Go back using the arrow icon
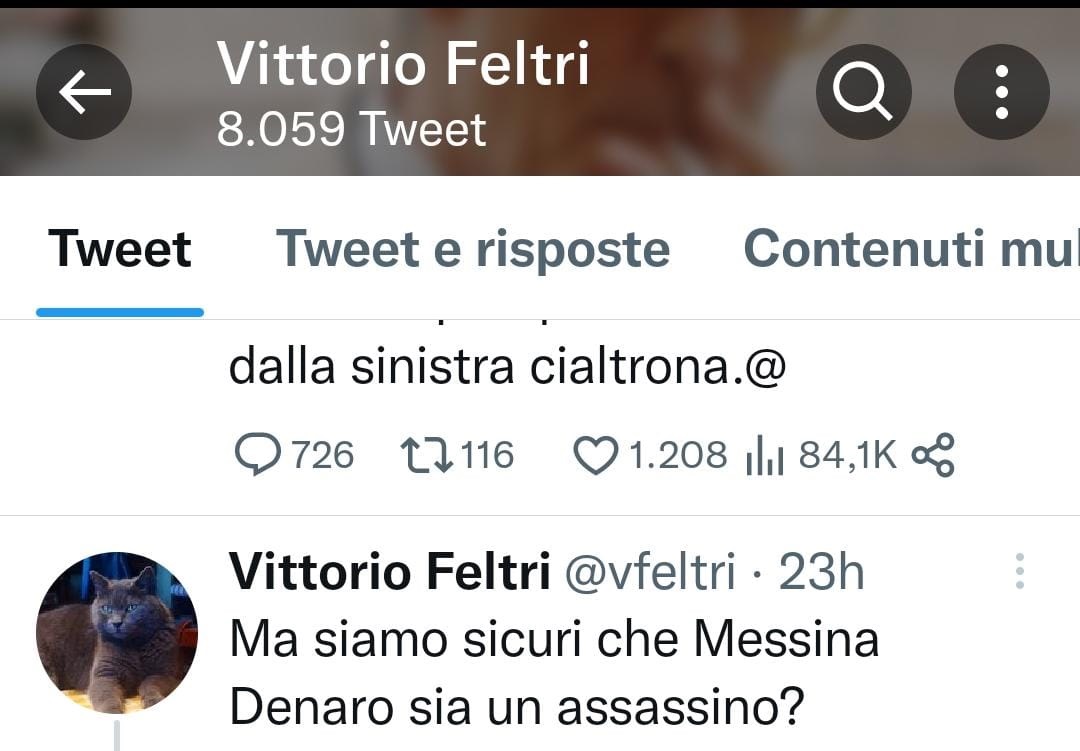This screenshot has width=1080, height=751. 83,91
